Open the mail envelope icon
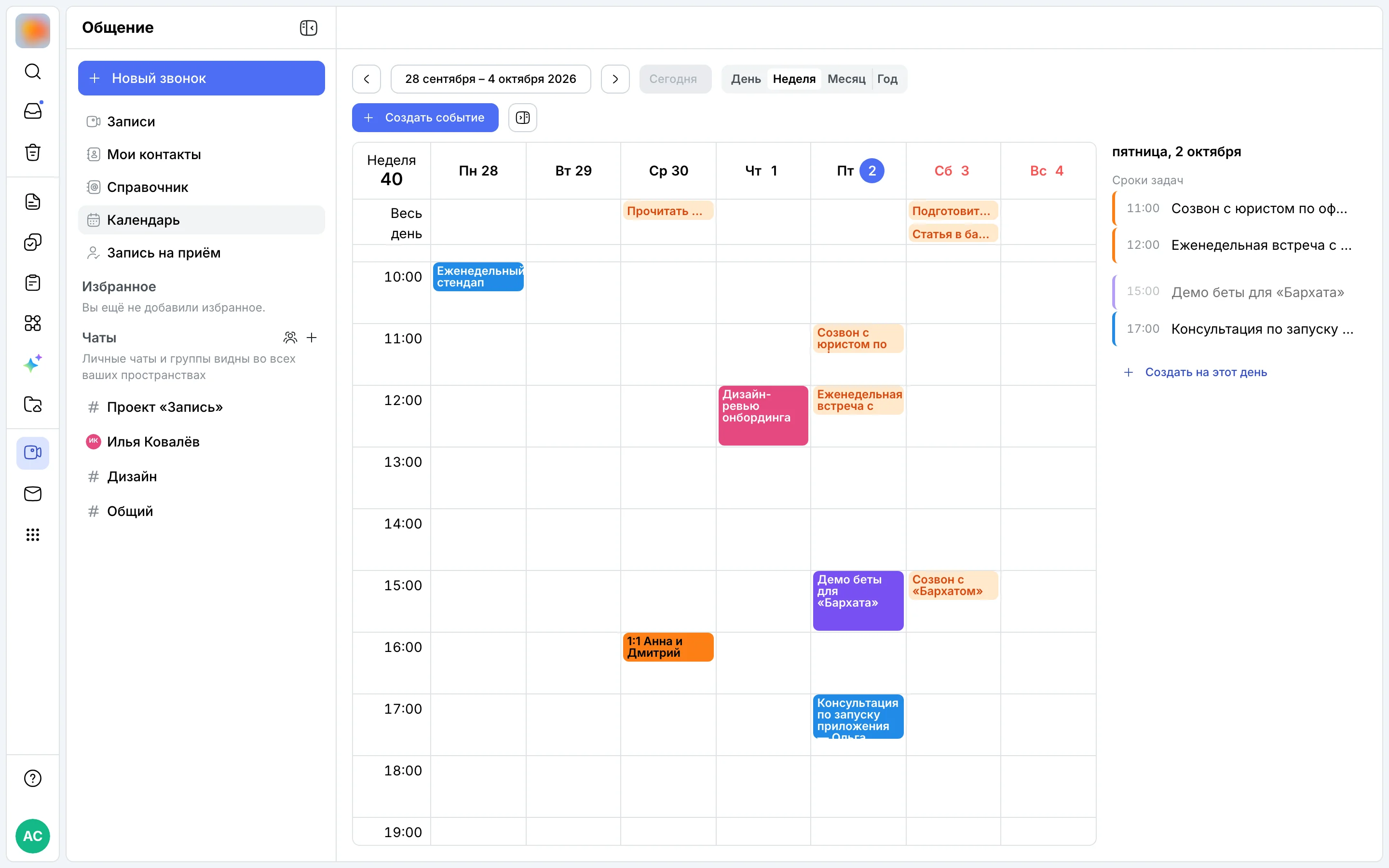1389x868 pixels. [33, 494]
